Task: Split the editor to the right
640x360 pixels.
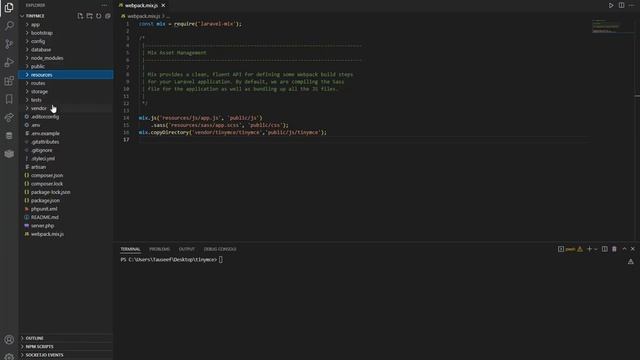Action: click(x=621, y=5)
